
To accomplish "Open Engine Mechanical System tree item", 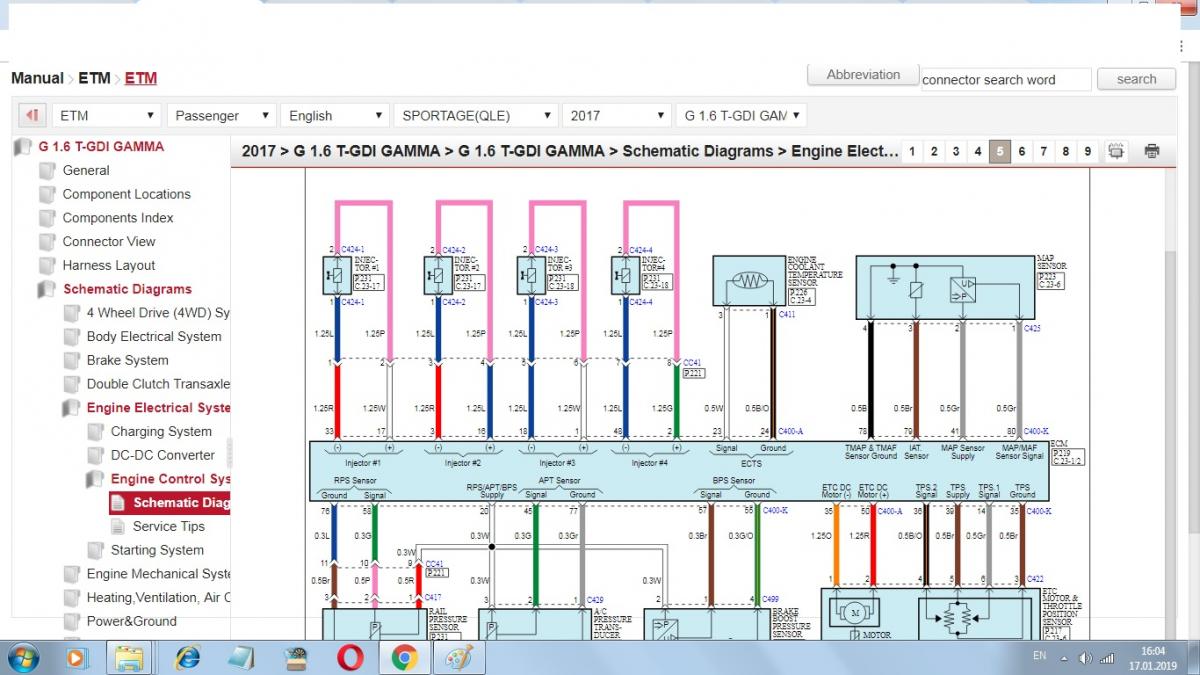I will coord(158,574).
